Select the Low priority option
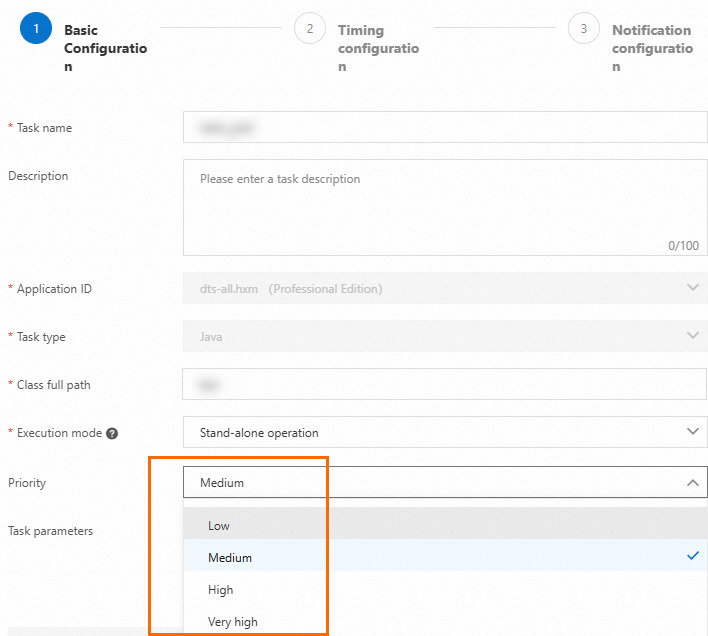 [x=219, y=525]
